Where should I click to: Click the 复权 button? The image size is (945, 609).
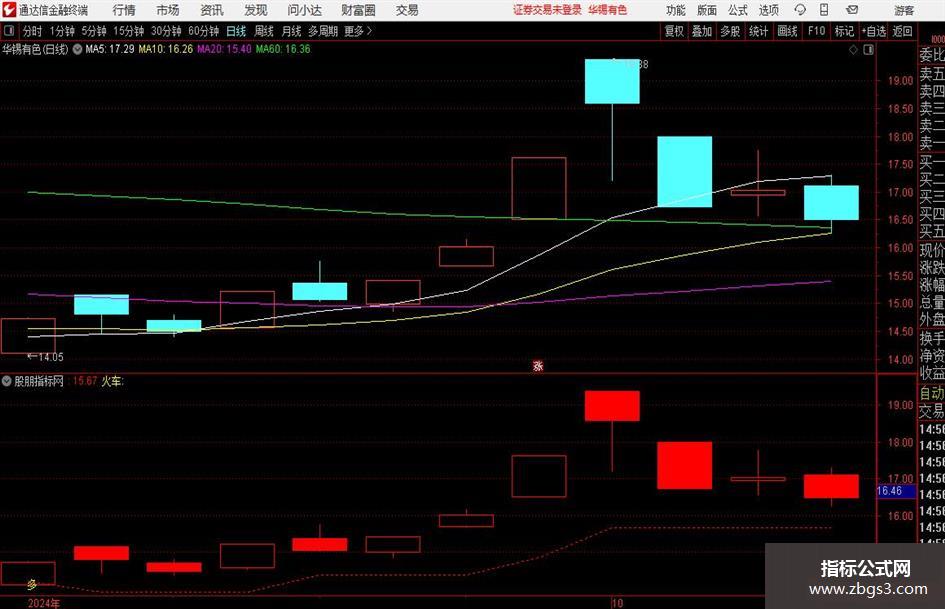pos(674,31)
